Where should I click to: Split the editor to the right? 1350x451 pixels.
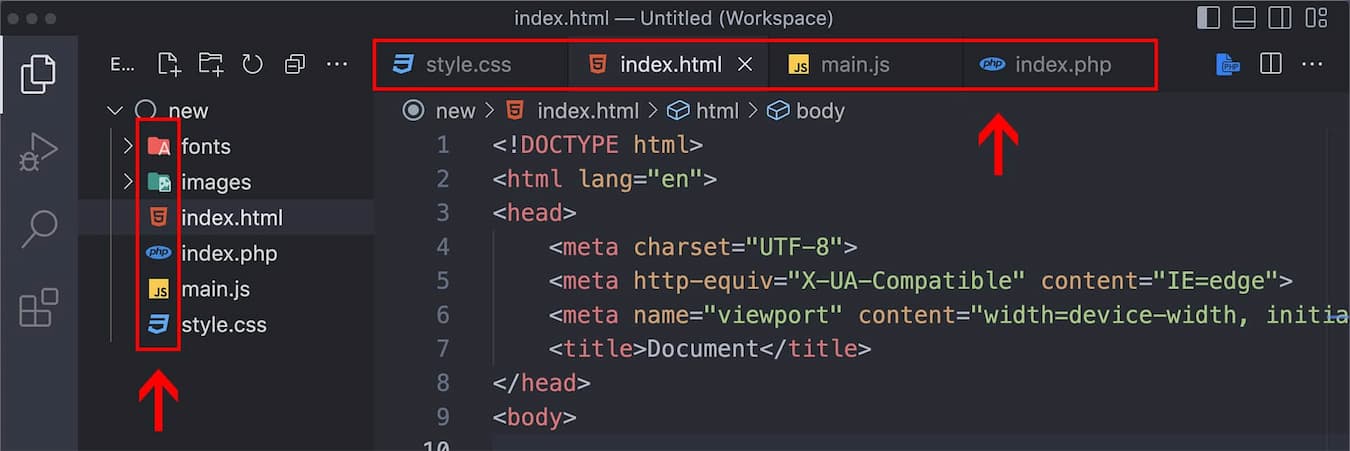click(1270, 65)
